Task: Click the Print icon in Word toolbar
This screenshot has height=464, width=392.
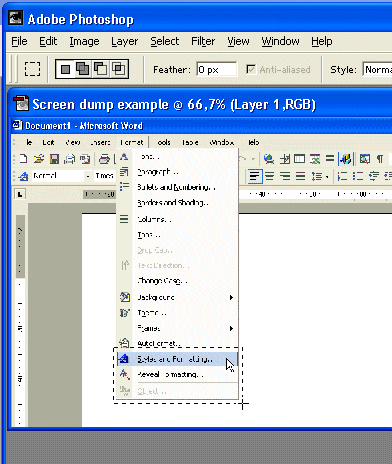Action: [x=104, y=159]
